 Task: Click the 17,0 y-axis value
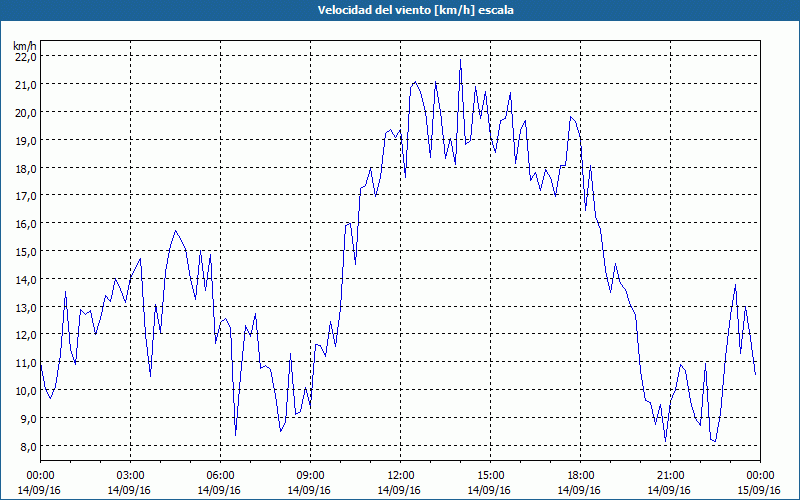(25, 196)
